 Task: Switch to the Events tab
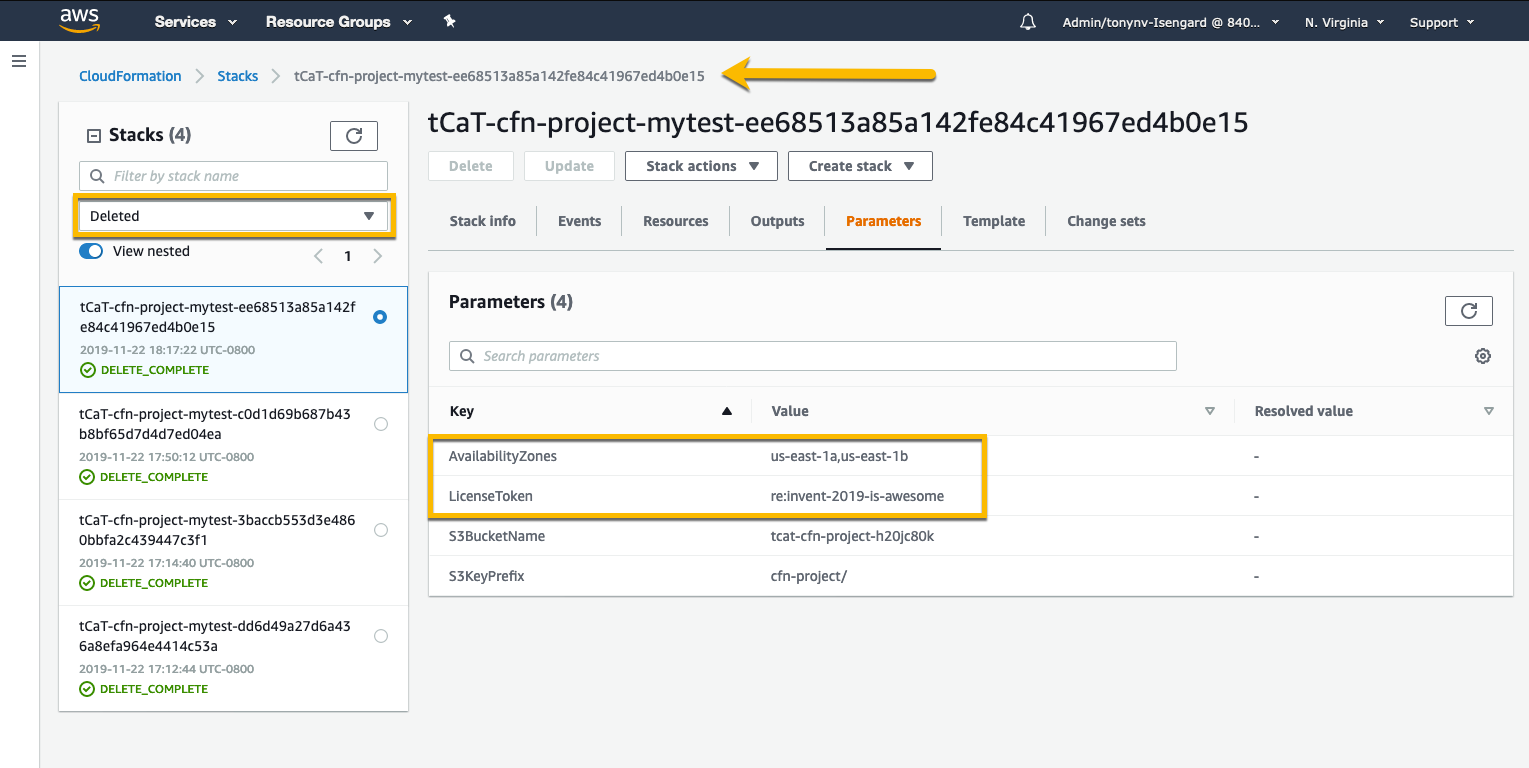pyautogui.click(x=580, y=221)
